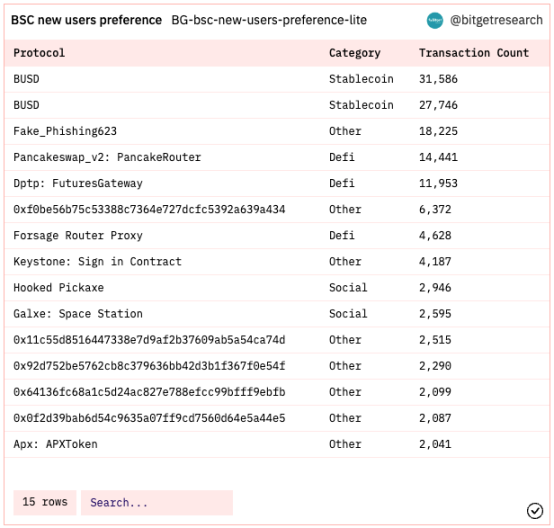Sort by Category column header

355,53
